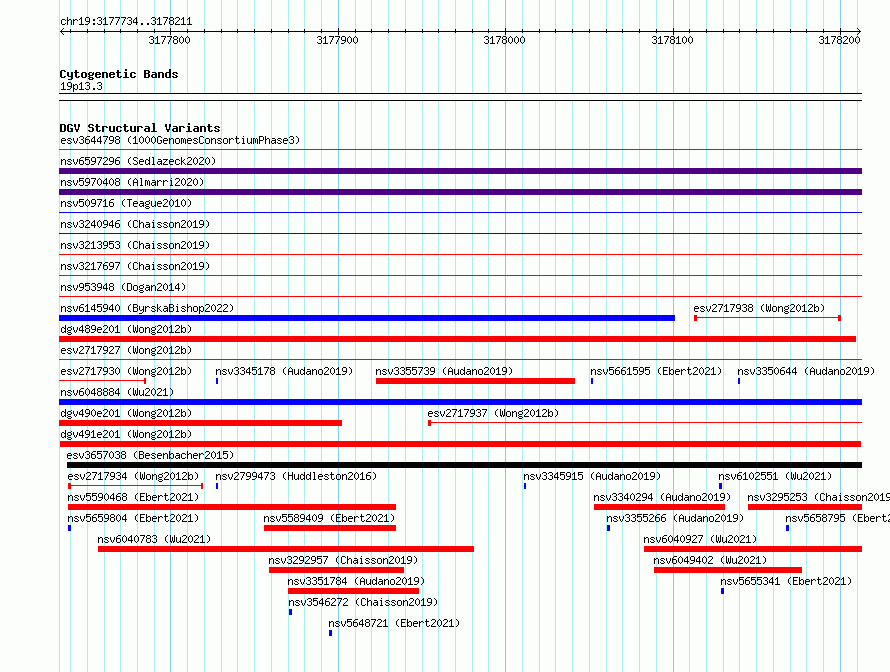Select the 19p13.3 cytogenetic band label
This screenshot has height=672, width=890.
[x=81, y=86]
